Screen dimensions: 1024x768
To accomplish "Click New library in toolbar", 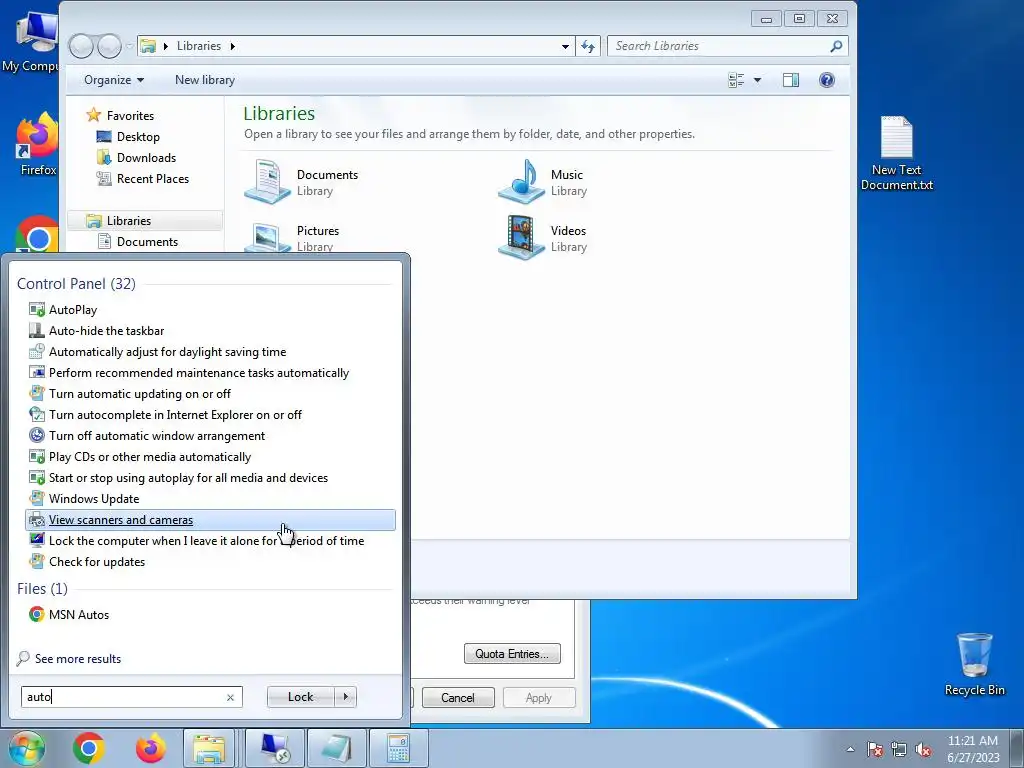I will tap(205, 80).
